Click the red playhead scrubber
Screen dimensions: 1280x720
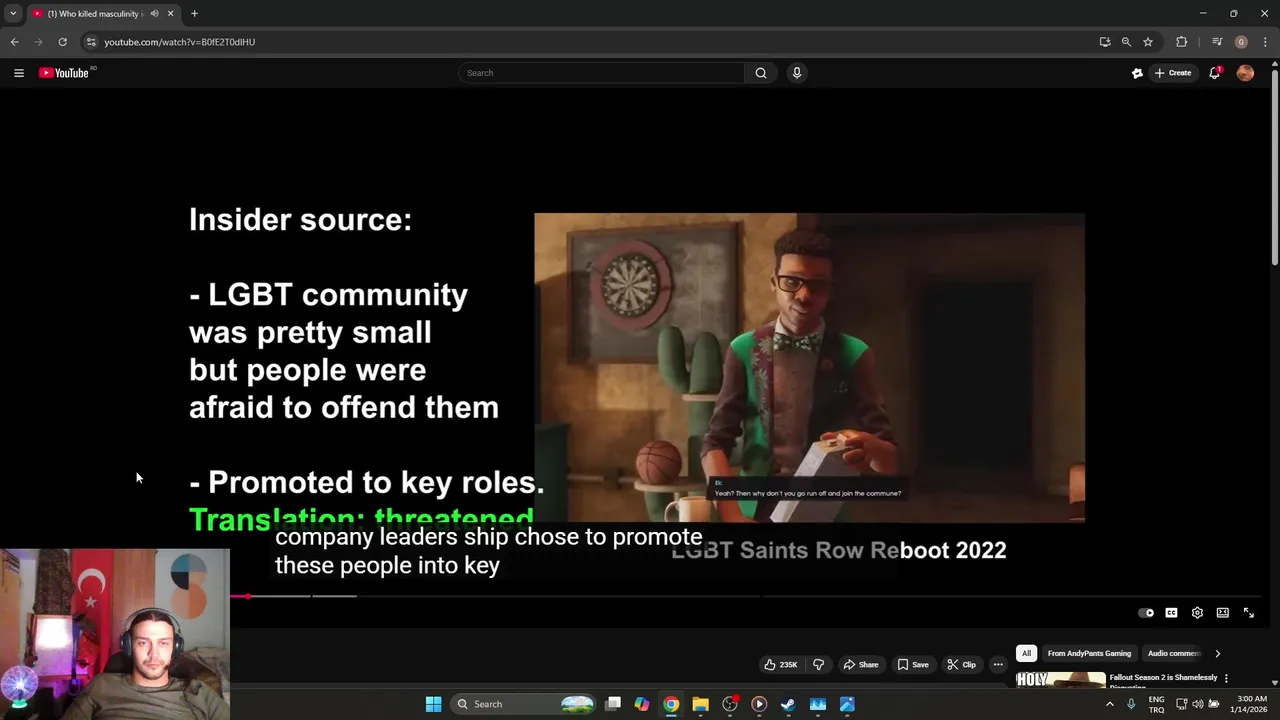[248, 596]
